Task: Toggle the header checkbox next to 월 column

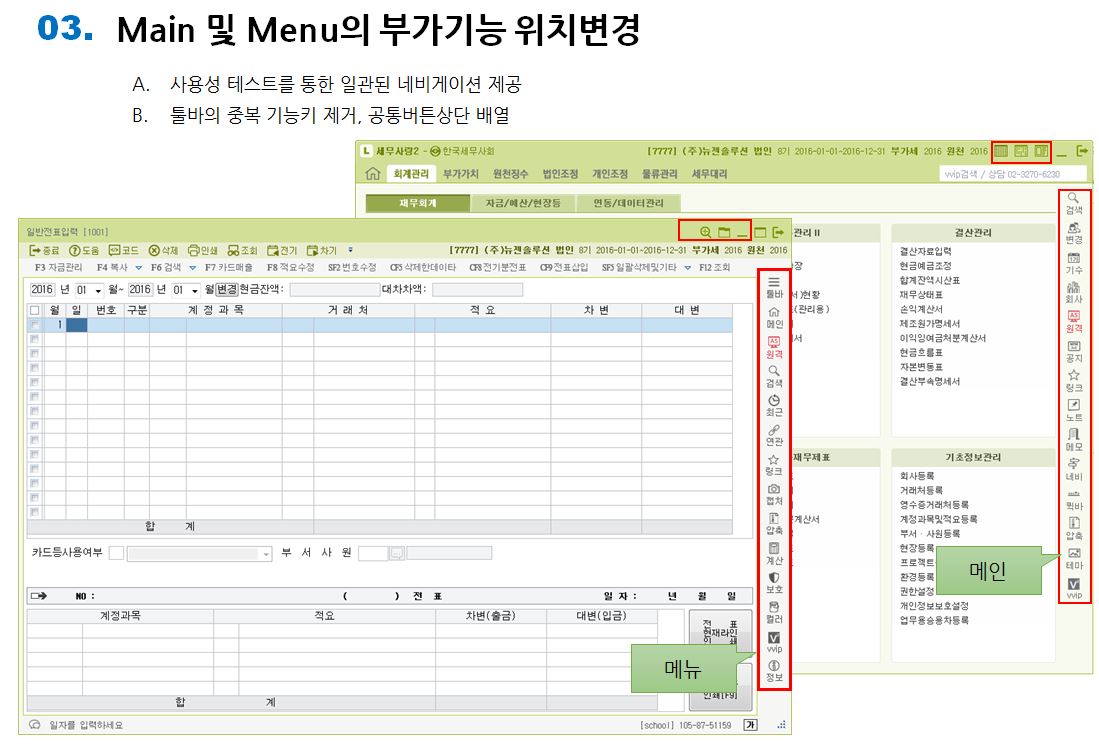Action: tap(35, 310)
